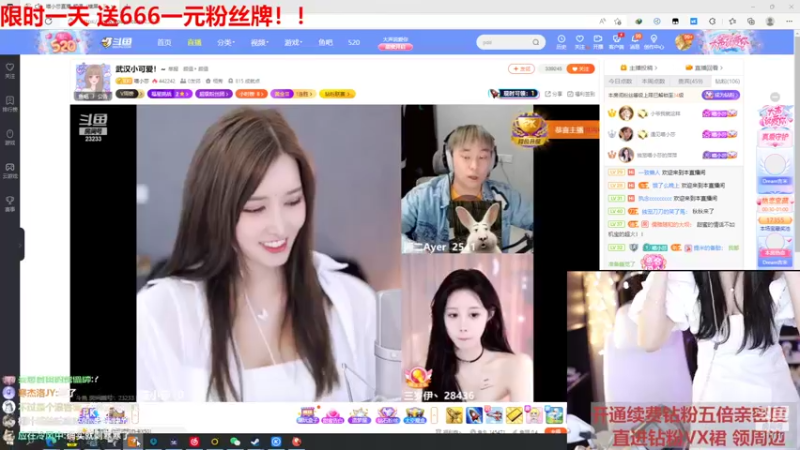800x450 pixels.
Task: Click the Douyu logo
Action: point(117,42)
